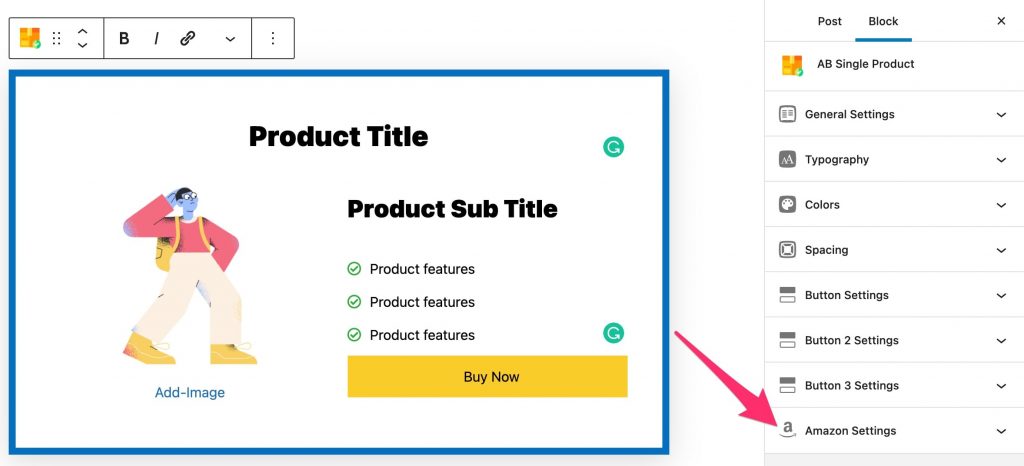
Task: Switch to the Post tab
Action: [829, 21]
